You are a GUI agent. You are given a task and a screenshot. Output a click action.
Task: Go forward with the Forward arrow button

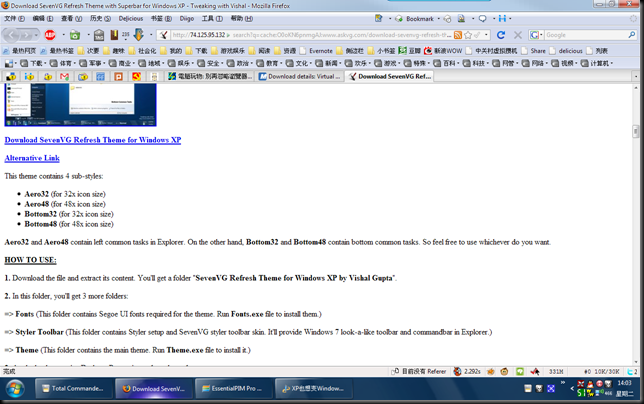(x=25, y=35)
